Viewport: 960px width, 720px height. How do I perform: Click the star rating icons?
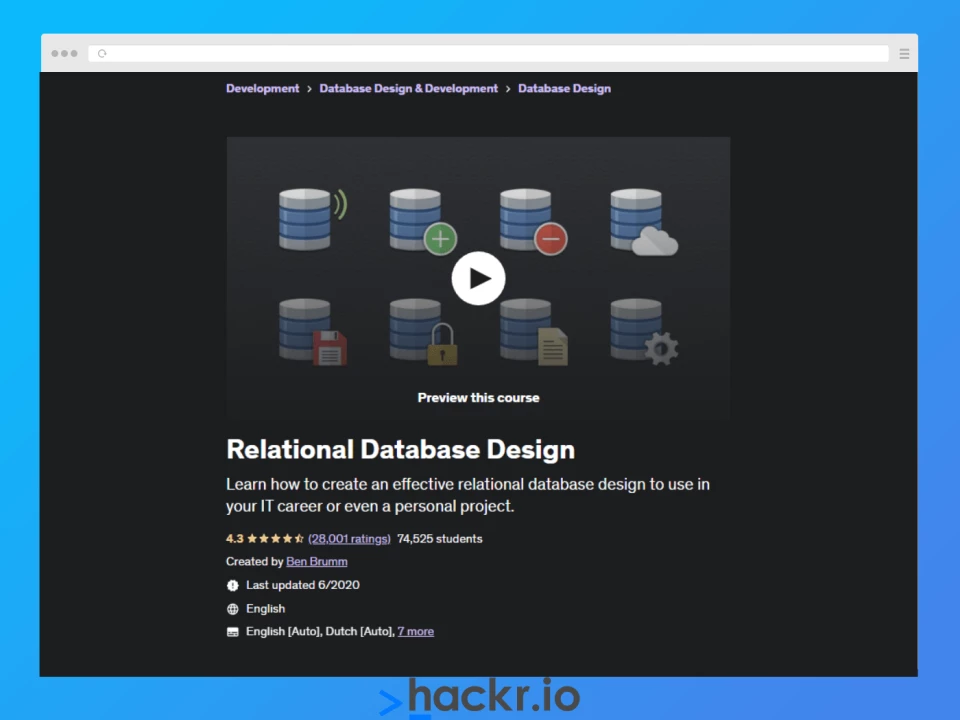click(276, 539)
